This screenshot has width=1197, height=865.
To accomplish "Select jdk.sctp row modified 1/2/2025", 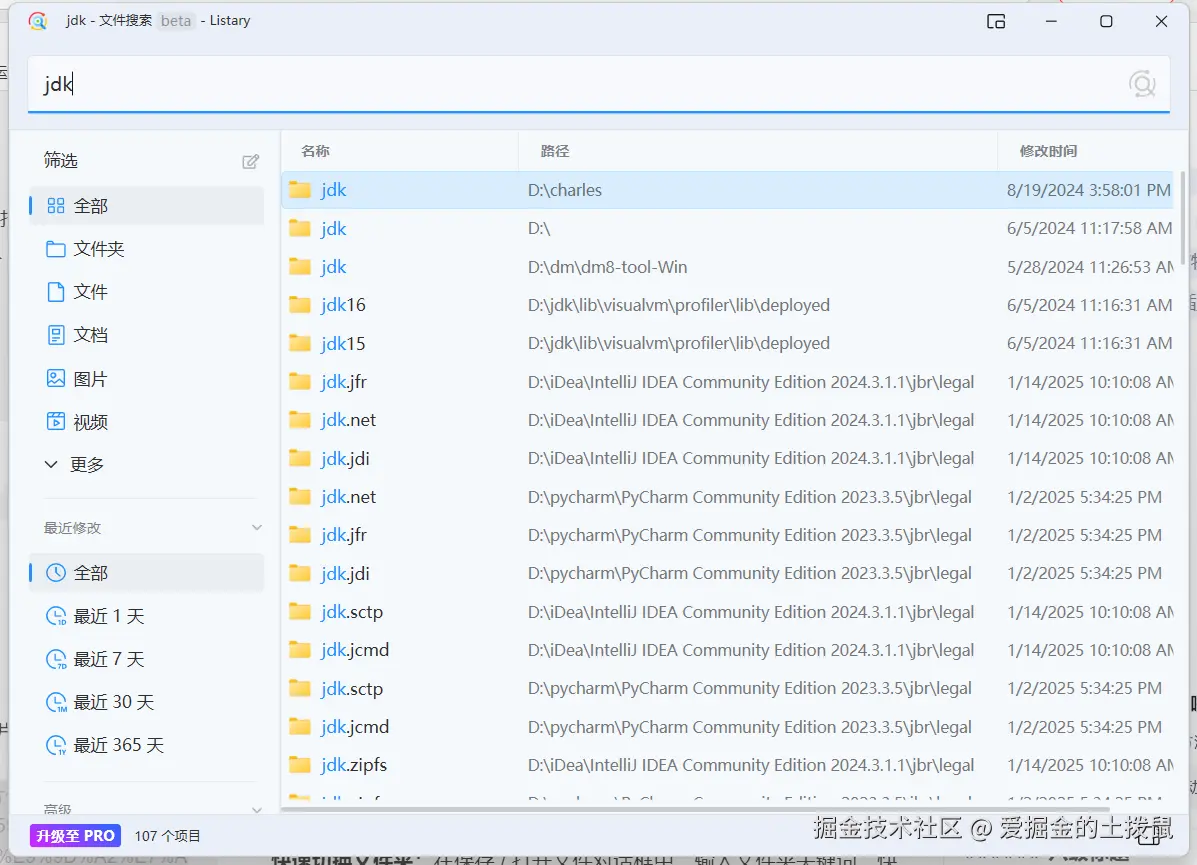I will point(728,689).
